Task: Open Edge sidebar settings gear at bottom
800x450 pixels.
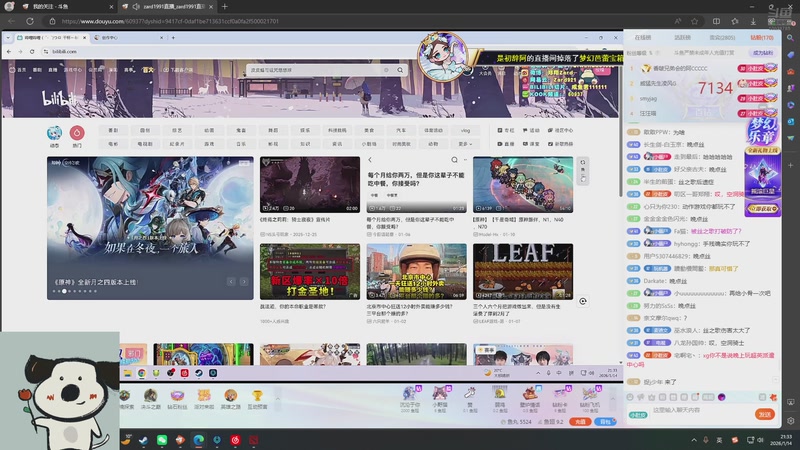Action: pos(790,421)
